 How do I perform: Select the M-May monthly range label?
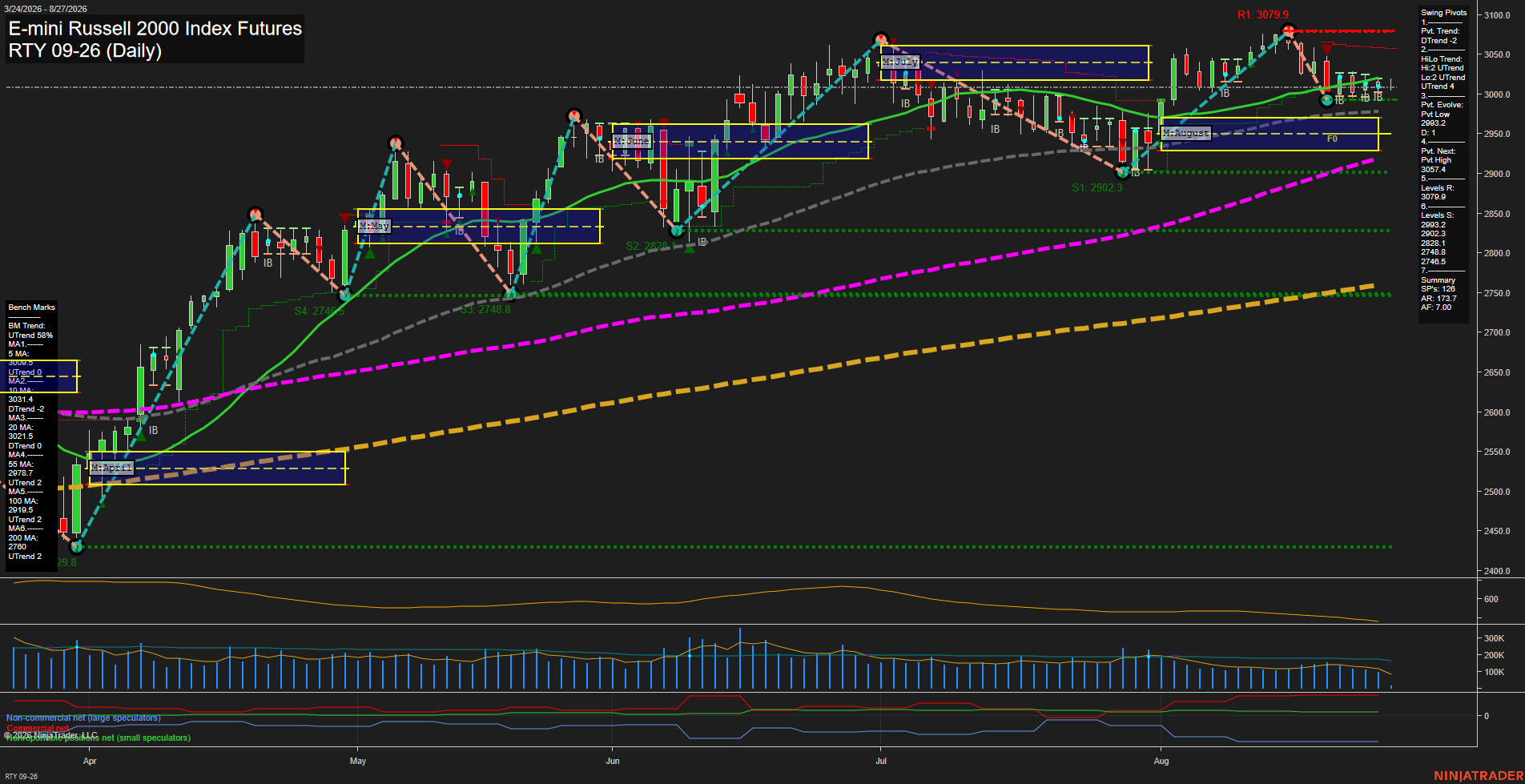coord(374,226)
